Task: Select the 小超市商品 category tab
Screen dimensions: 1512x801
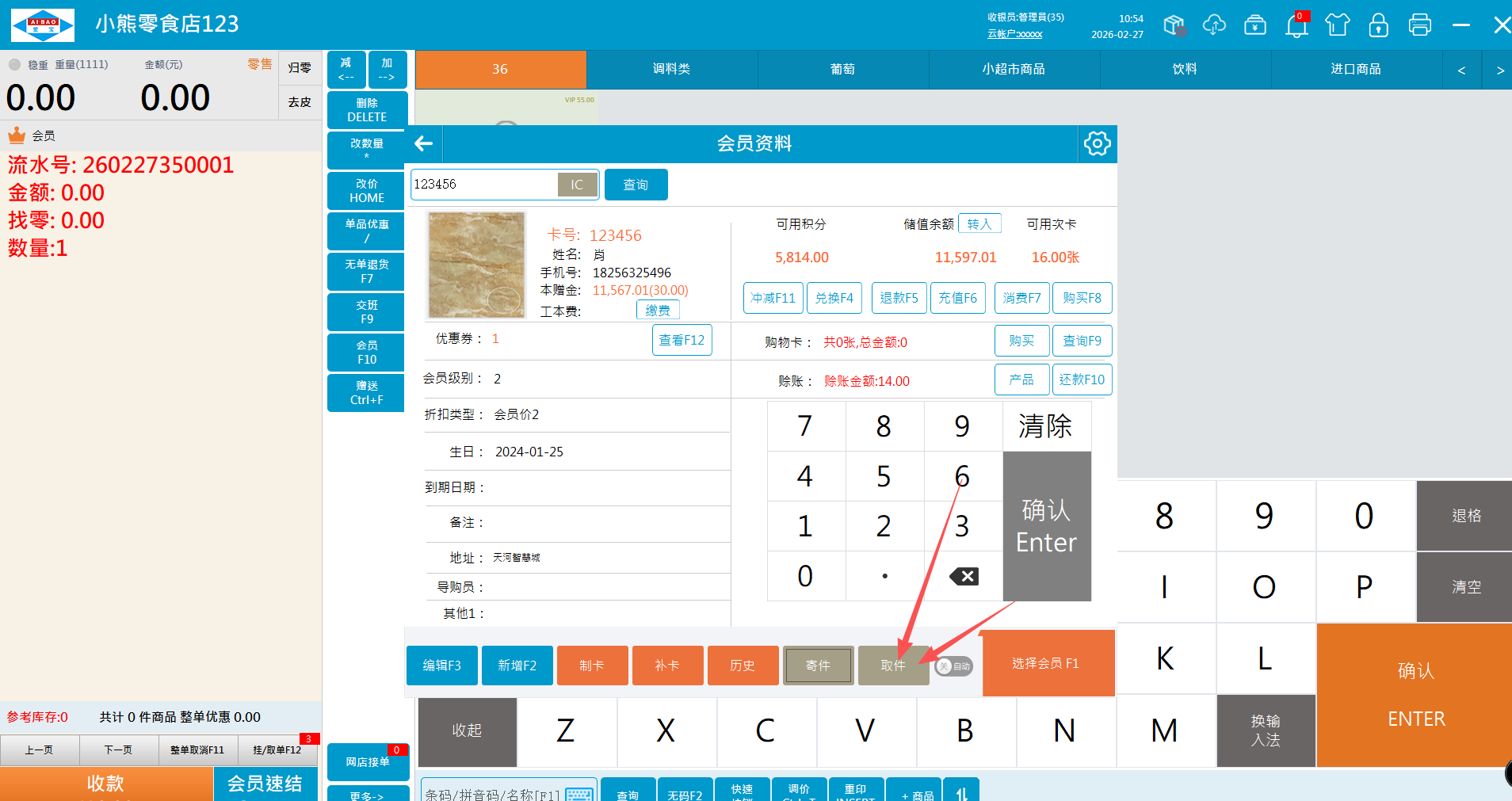Action: click(1014, 70)
